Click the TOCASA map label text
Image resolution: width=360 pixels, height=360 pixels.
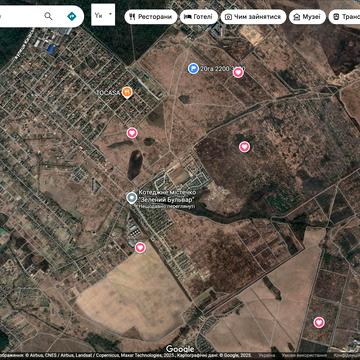pyautogui.click(x=108, y=93)
